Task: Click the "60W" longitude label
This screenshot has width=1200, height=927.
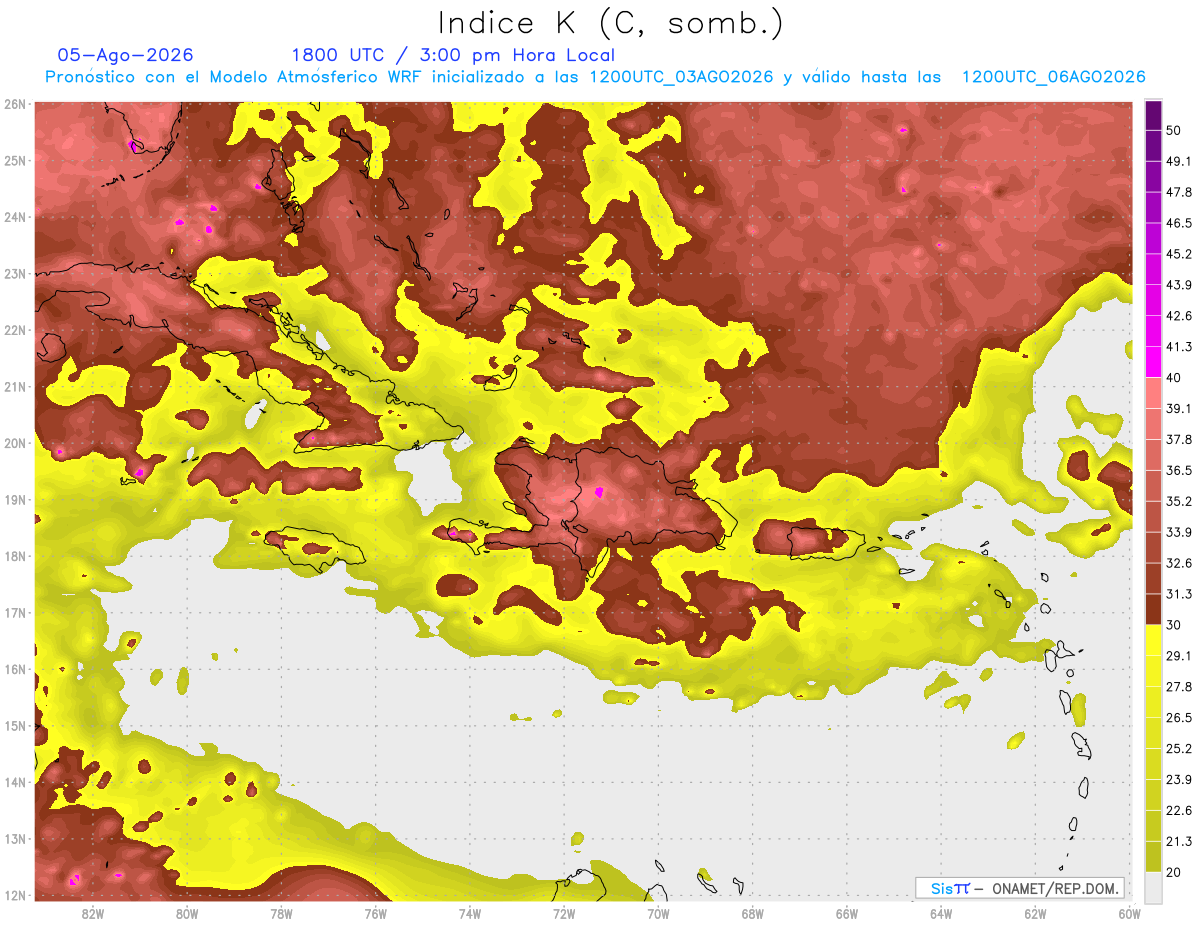Action: tap(1129, 913)
